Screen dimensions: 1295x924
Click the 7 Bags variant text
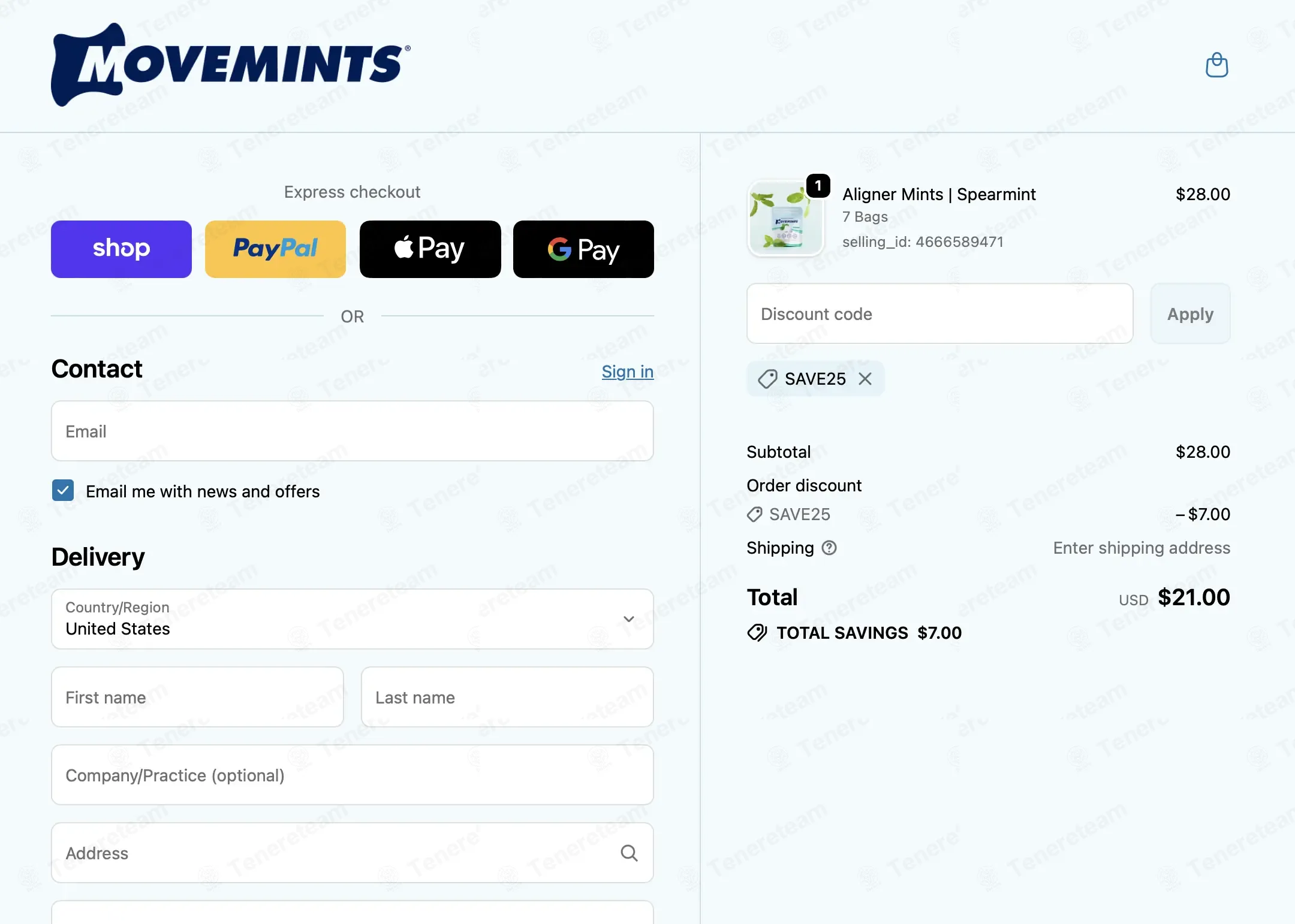[865, 216]
